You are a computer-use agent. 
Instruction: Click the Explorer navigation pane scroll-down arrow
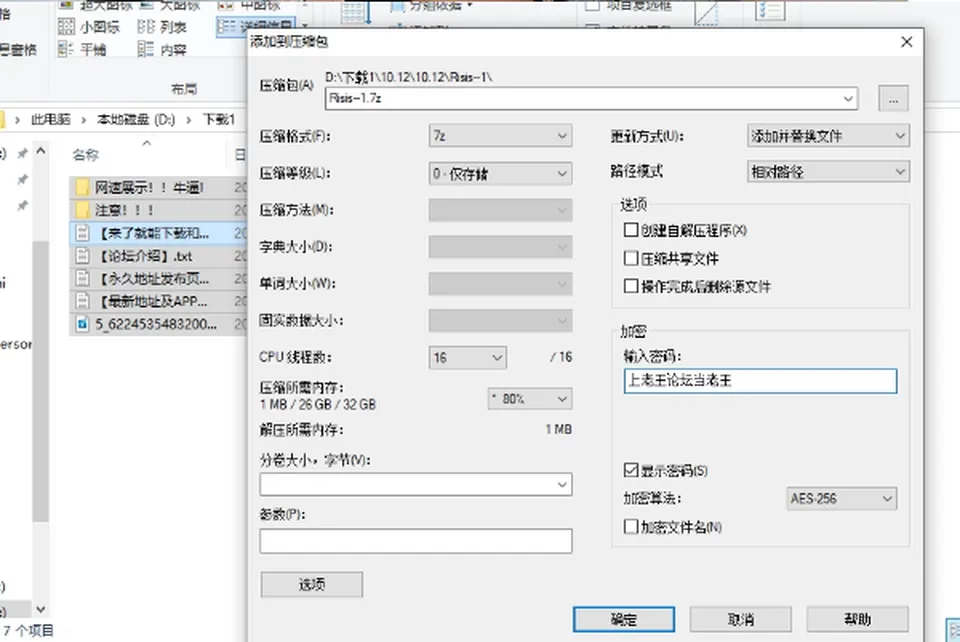[x=40, y=610]
